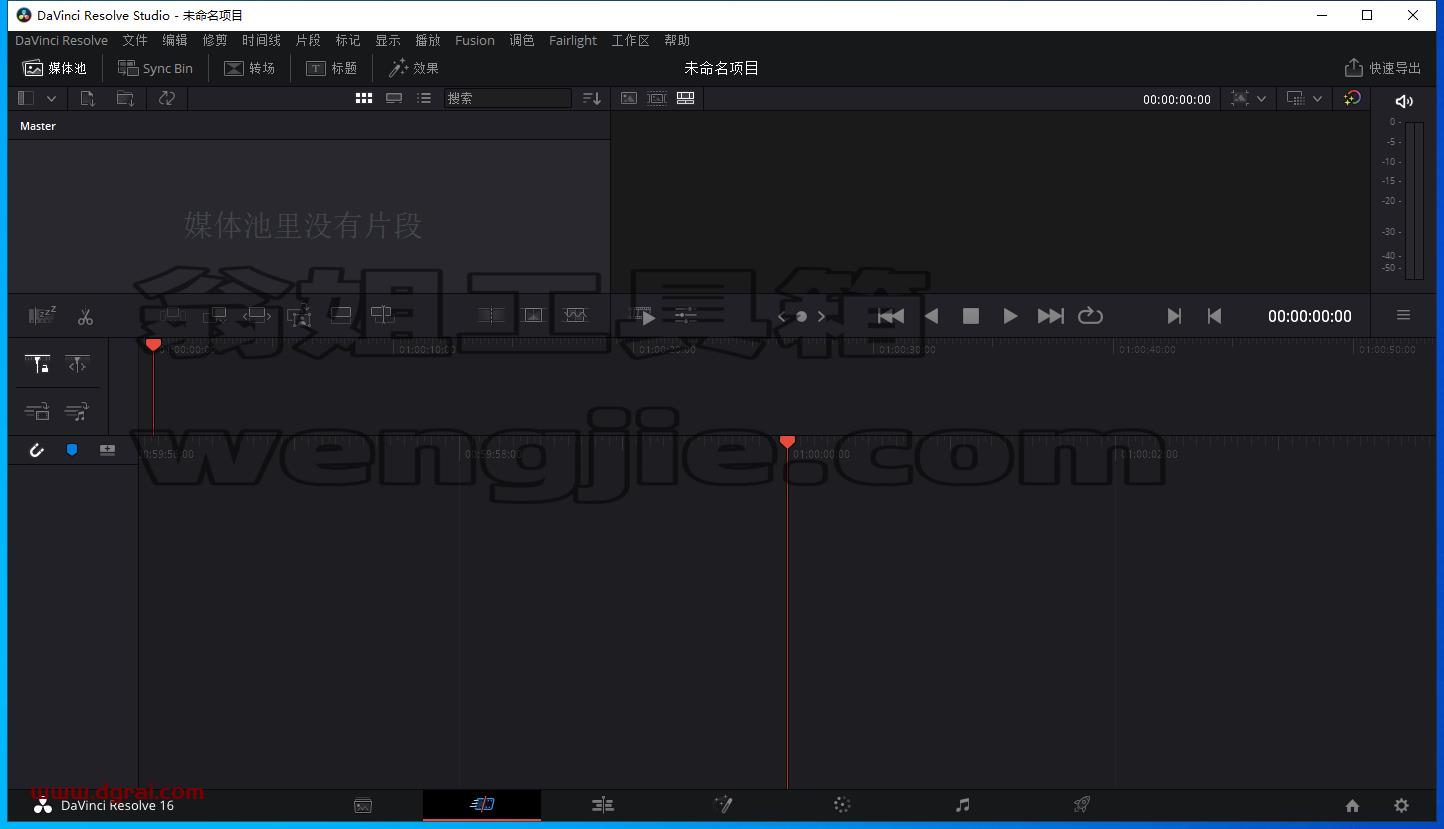The height and width of the screenshot is (829, 1444).
Task: Click the free playhead icon
Action: click(x=77, y=365)
